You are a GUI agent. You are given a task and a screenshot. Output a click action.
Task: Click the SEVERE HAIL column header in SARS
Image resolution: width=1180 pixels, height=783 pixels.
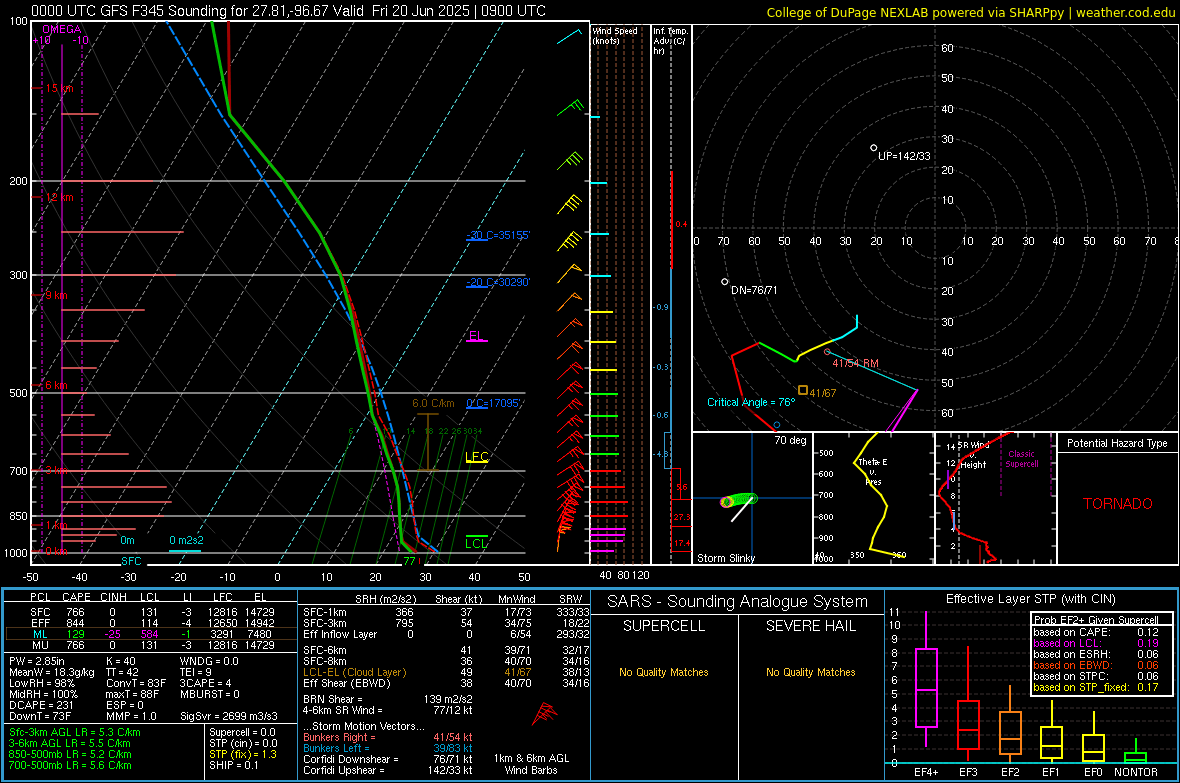[x=810, y=626]
